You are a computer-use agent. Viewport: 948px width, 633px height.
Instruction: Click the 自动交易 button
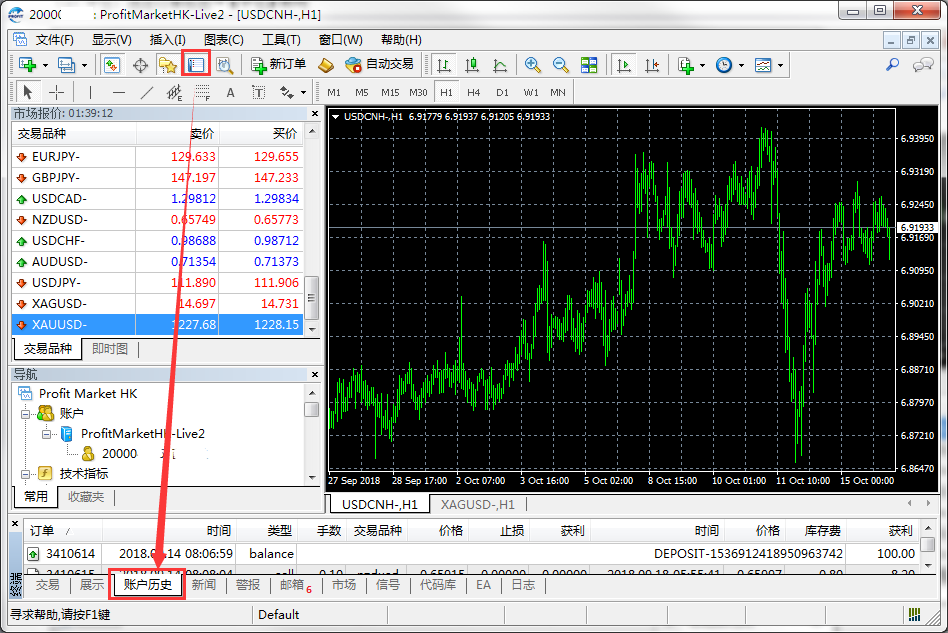[379, 65]
